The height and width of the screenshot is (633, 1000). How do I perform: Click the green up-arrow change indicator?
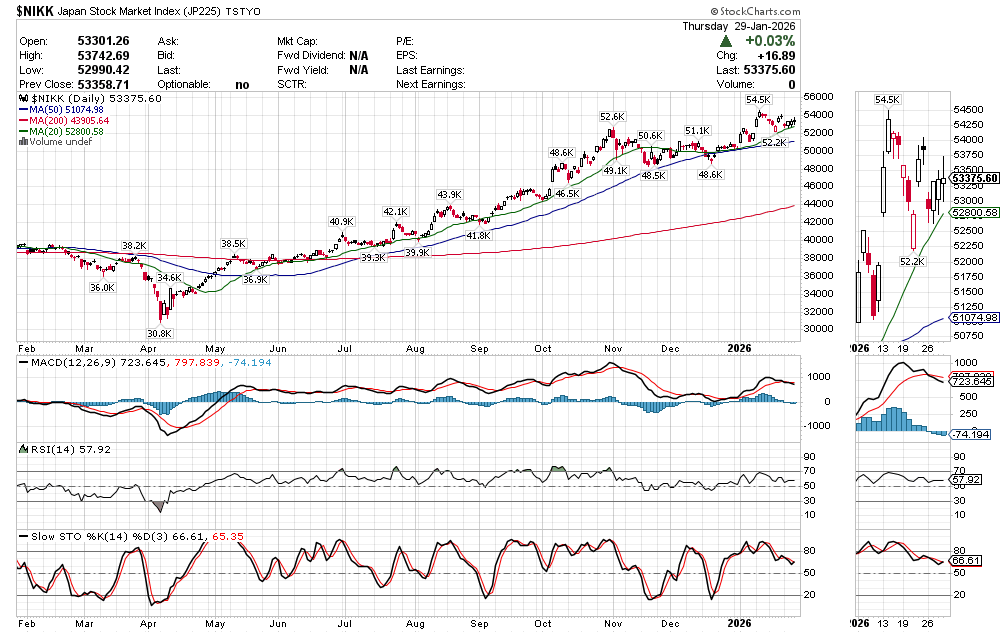pyautogui.click(x=725, y=41)
